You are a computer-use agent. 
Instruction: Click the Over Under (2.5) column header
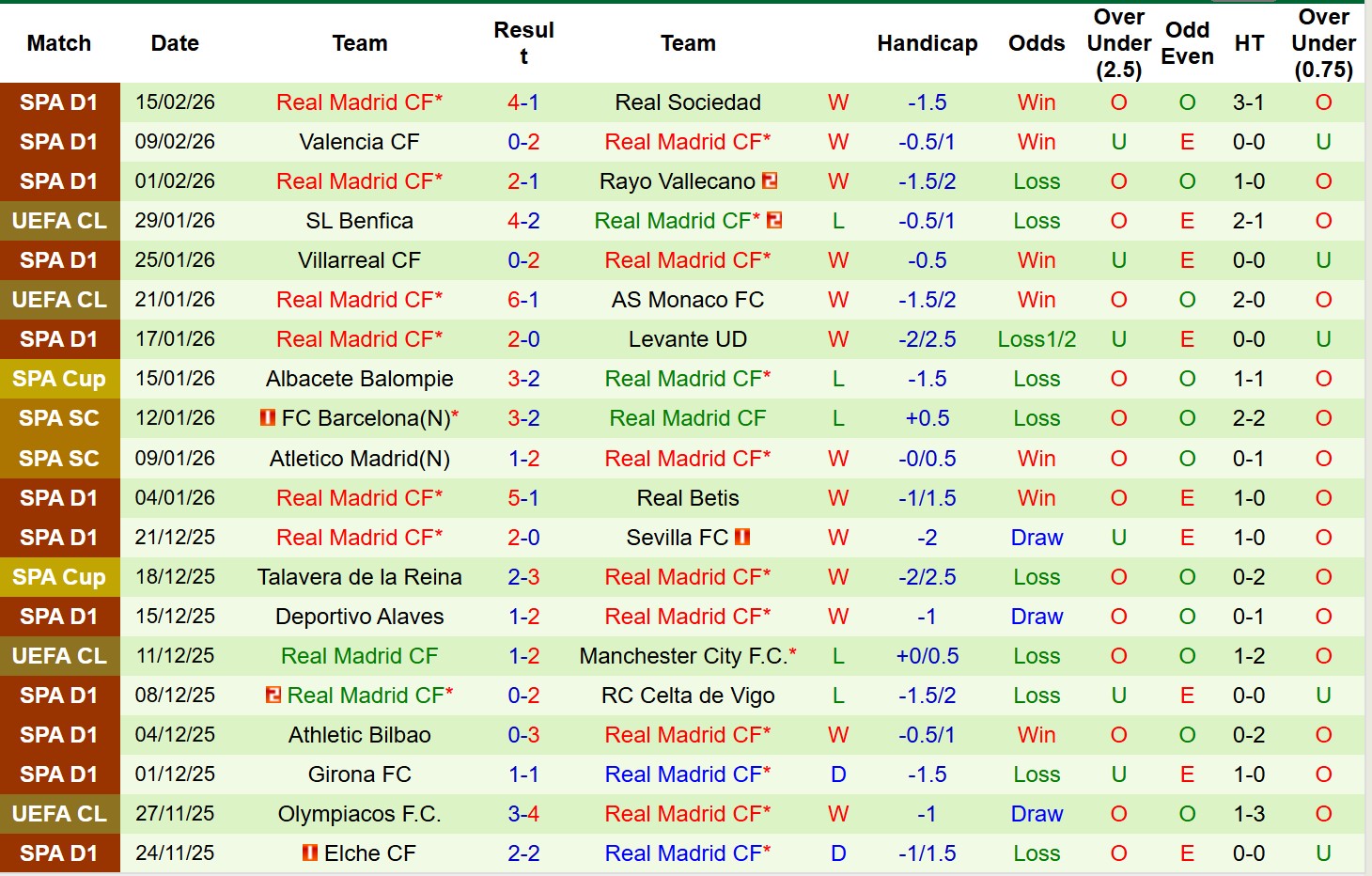pyautogui.click(x=1118, y=43)
